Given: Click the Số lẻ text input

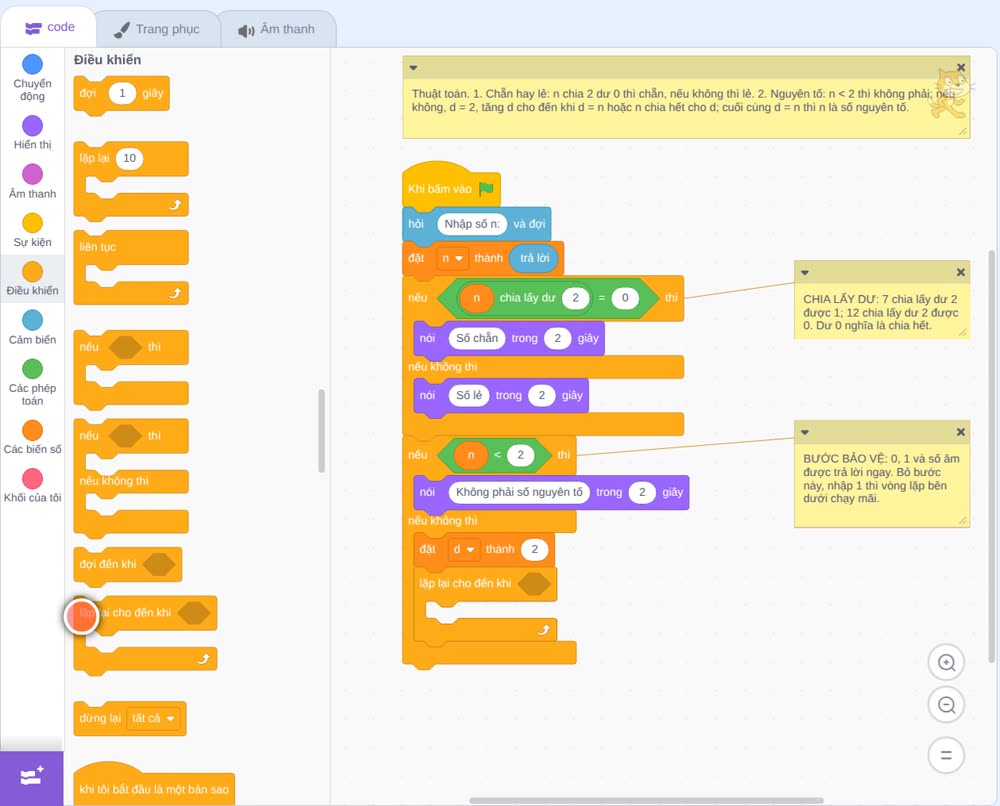Looking at the screenshot, I should (469, 395).
